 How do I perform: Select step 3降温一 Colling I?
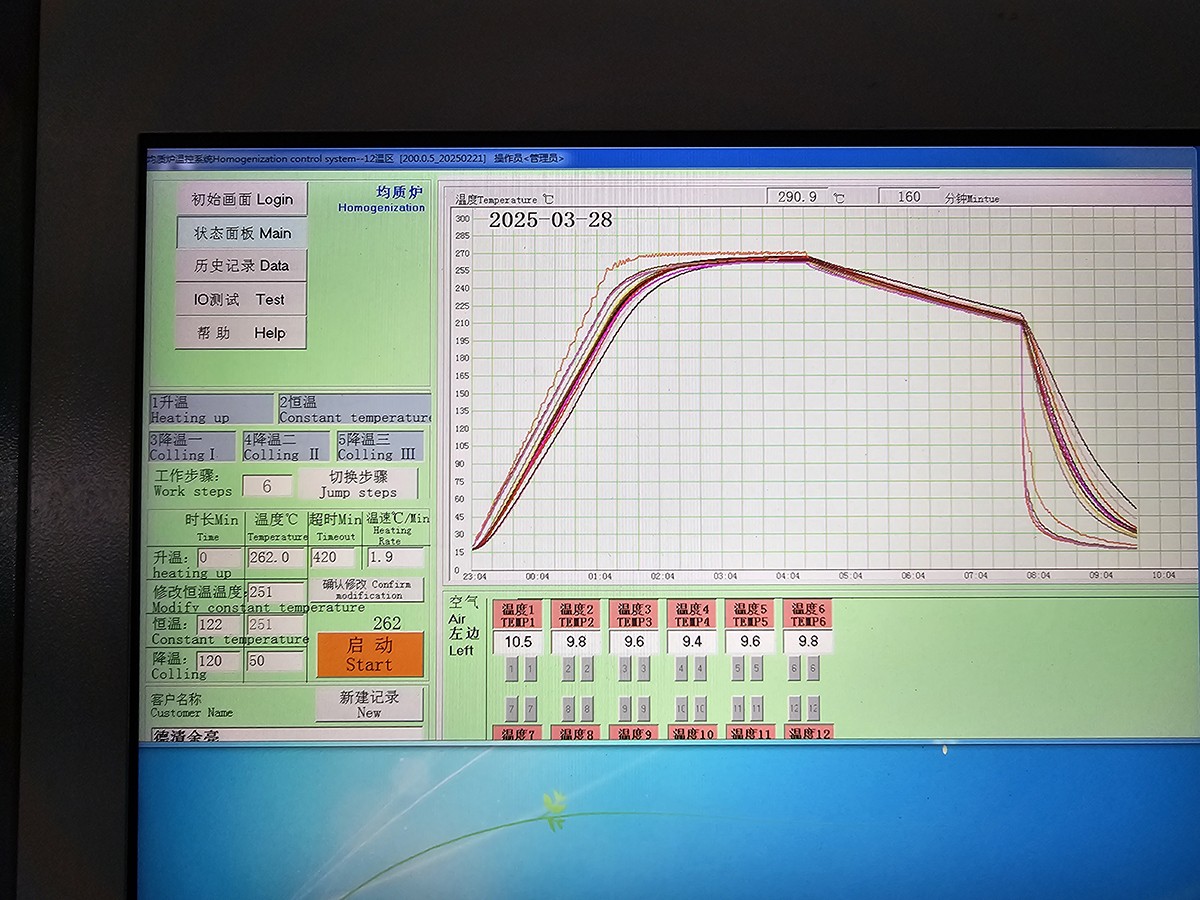(x=192, y=446)
